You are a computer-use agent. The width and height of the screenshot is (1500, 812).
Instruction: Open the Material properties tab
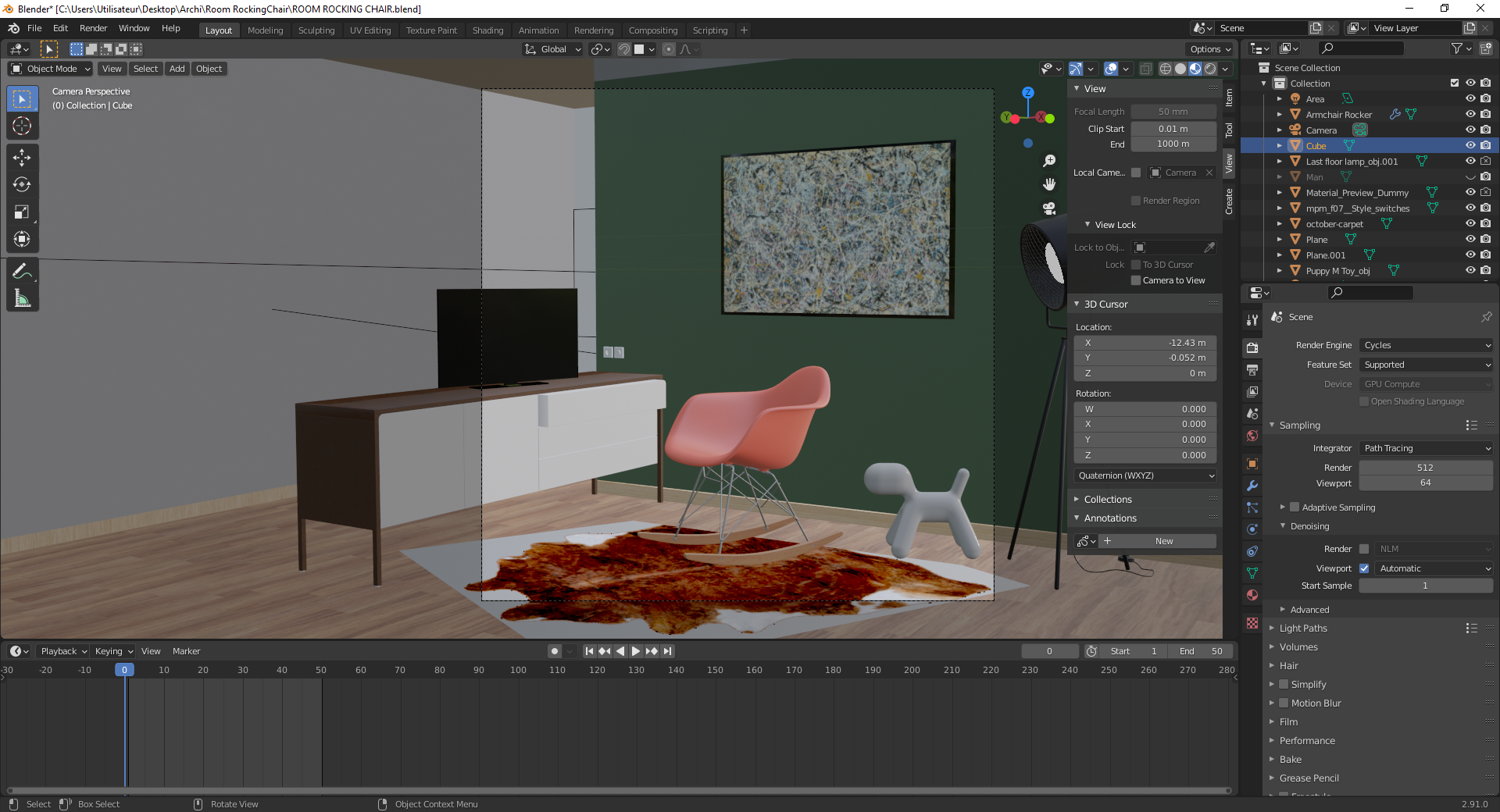pos(1252,595)
